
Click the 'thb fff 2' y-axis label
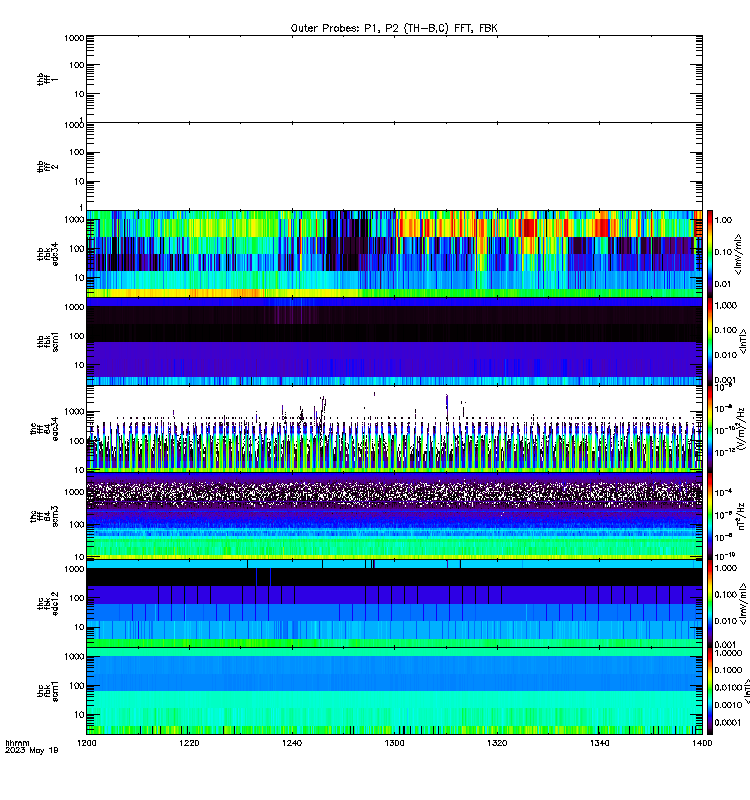click(x=47, y=166)
